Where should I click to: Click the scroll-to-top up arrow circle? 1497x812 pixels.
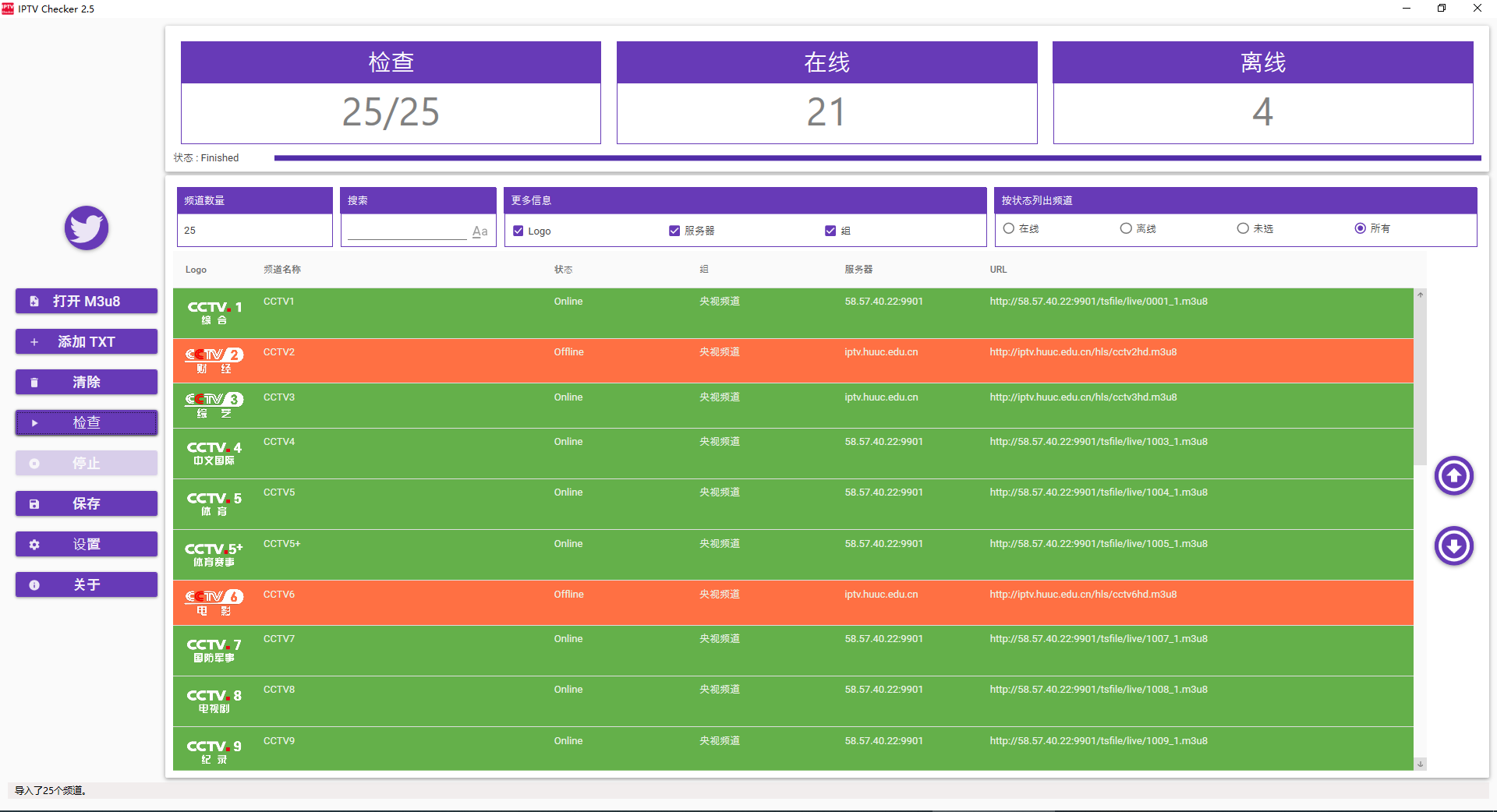pyautogui.click(x=1454, y=475)
